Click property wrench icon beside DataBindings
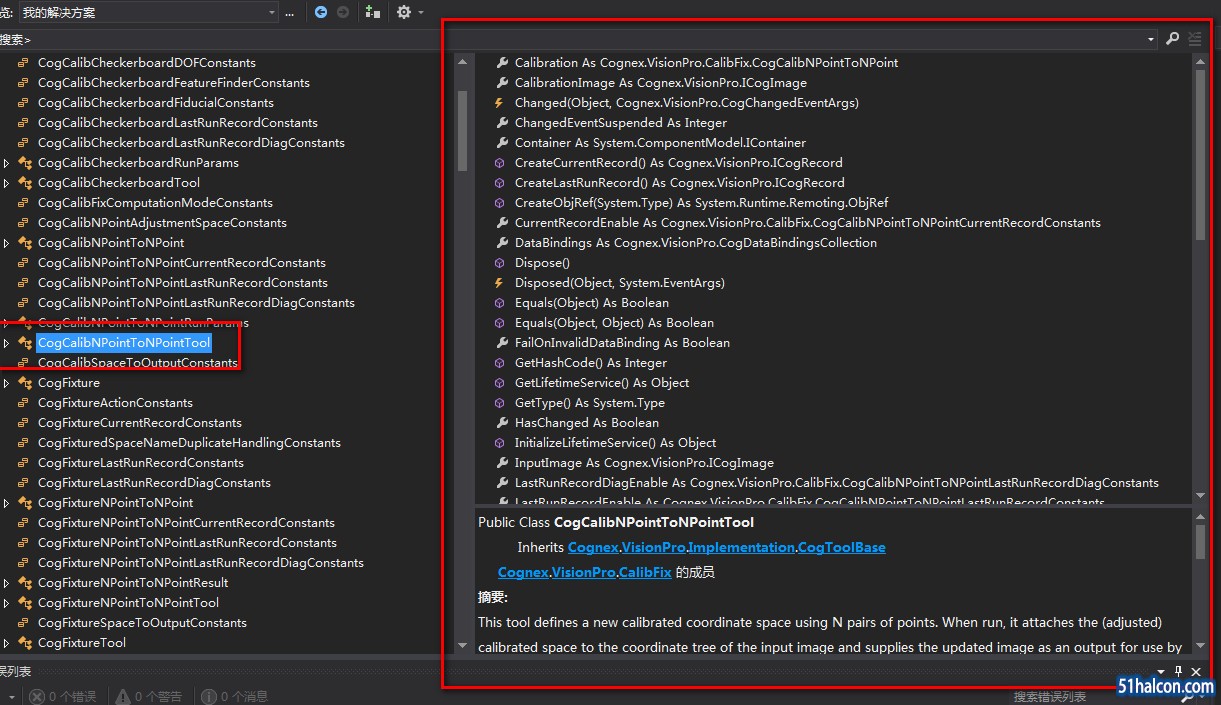The height and width of the screenshot is (705, 1221). point(501,243)
